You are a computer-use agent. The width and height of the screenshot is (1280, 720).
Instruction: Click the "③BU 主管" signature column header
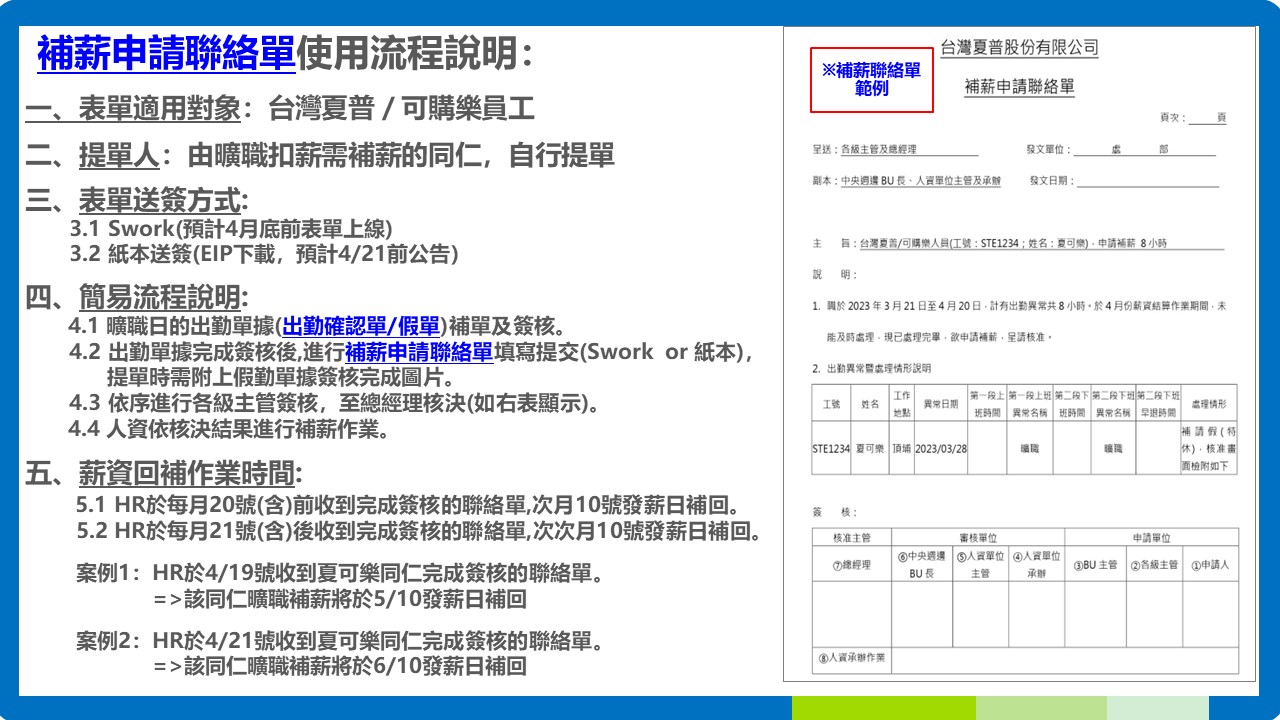click(x=1094, y=565)
